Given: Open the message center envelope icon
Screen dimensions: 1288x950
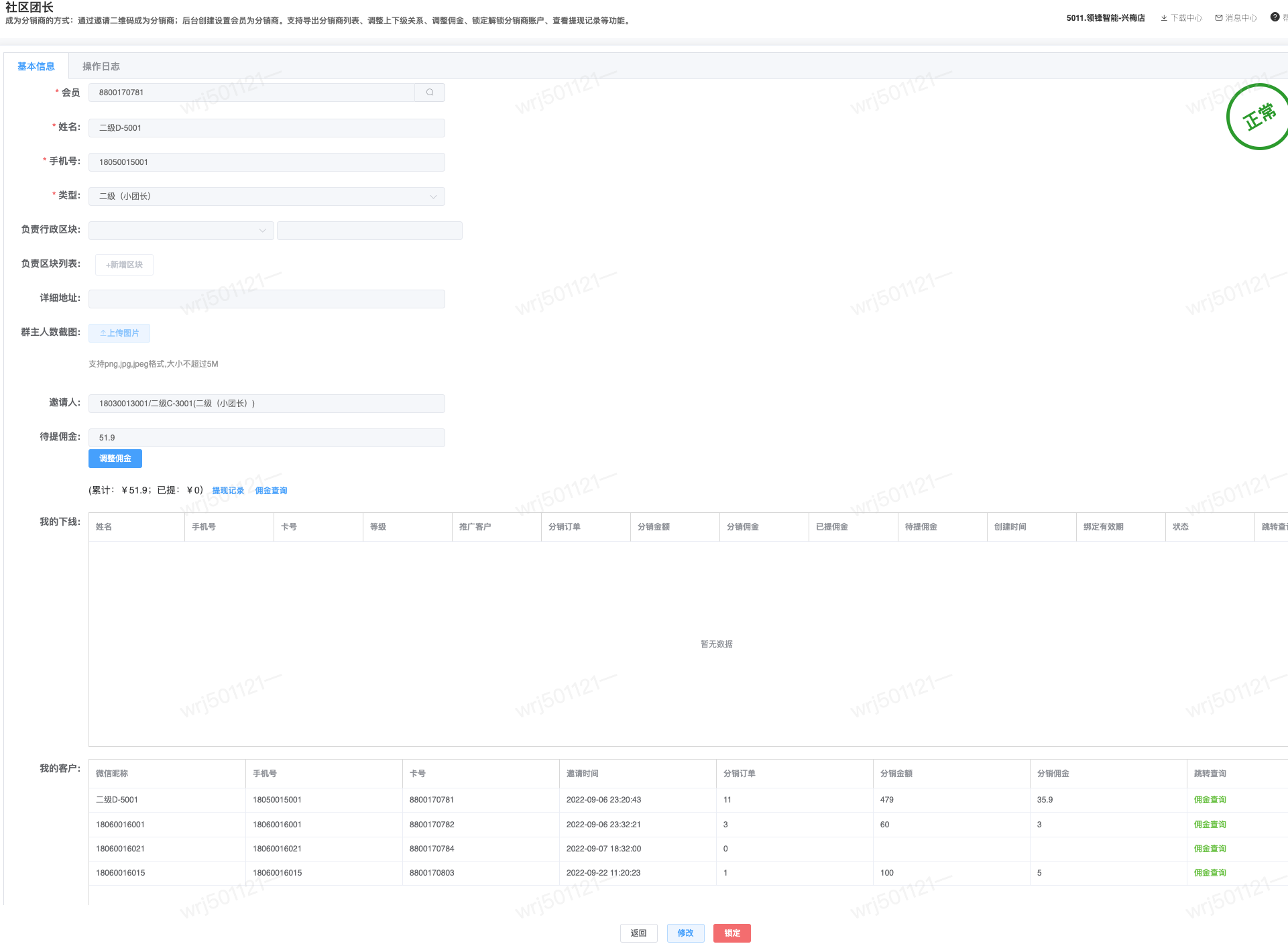Looking at the screenshot, I should click(x=1219, y=18).
